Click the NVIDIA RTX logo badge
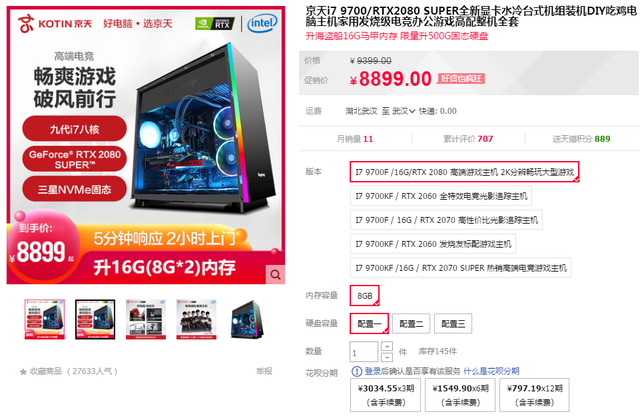 (215, 24)
